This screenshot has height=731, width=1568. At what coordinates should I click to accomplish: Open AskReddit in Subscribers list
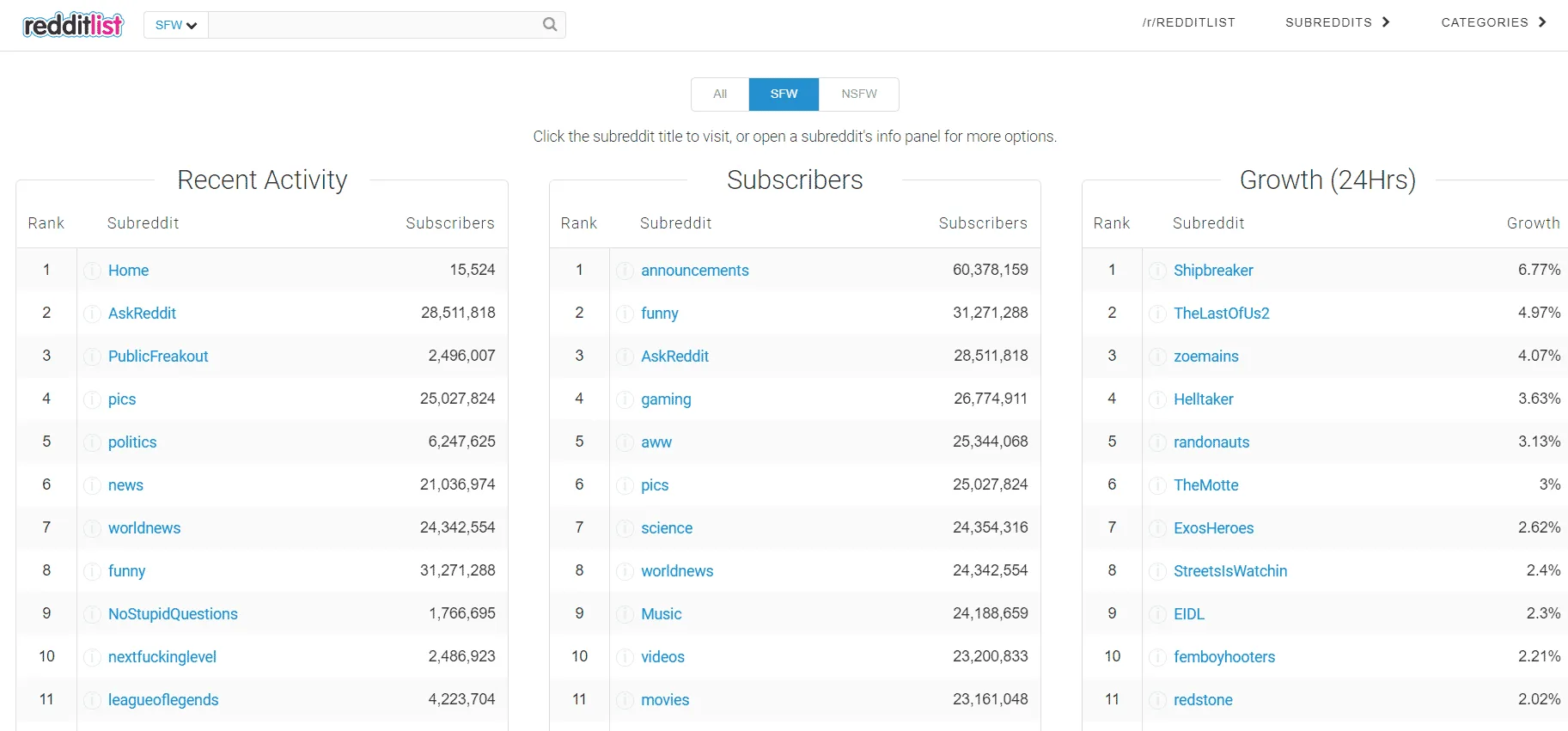674,356
